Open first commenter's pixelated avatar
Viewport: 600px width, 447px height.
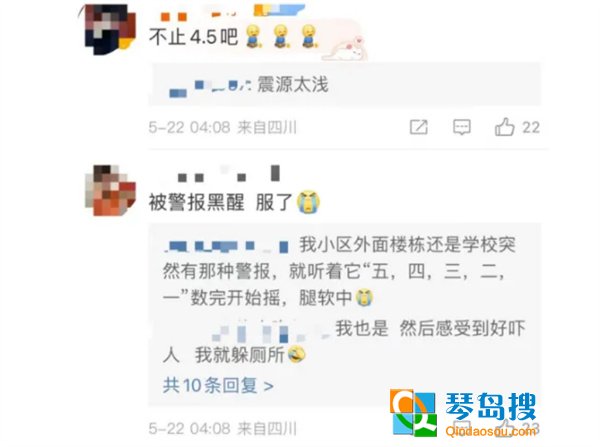point(110,29)
